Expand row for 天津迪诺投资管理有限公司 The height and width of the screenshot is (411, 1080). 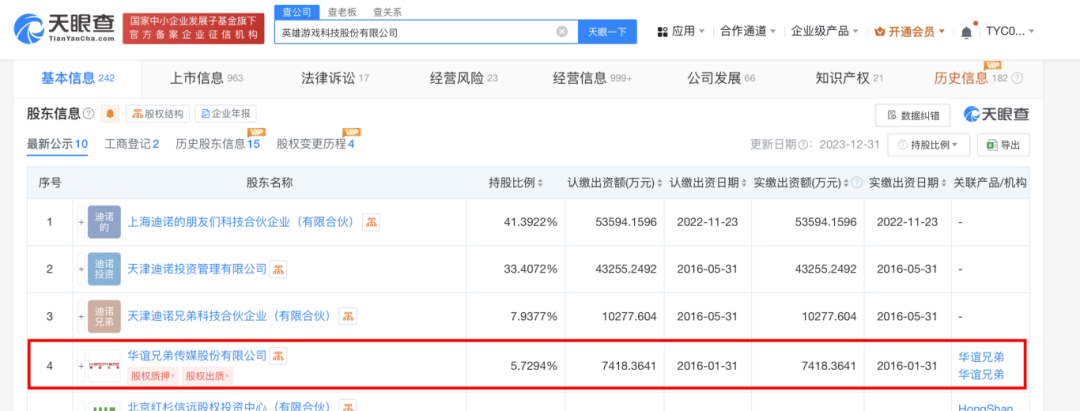click(x=81, y=269)
